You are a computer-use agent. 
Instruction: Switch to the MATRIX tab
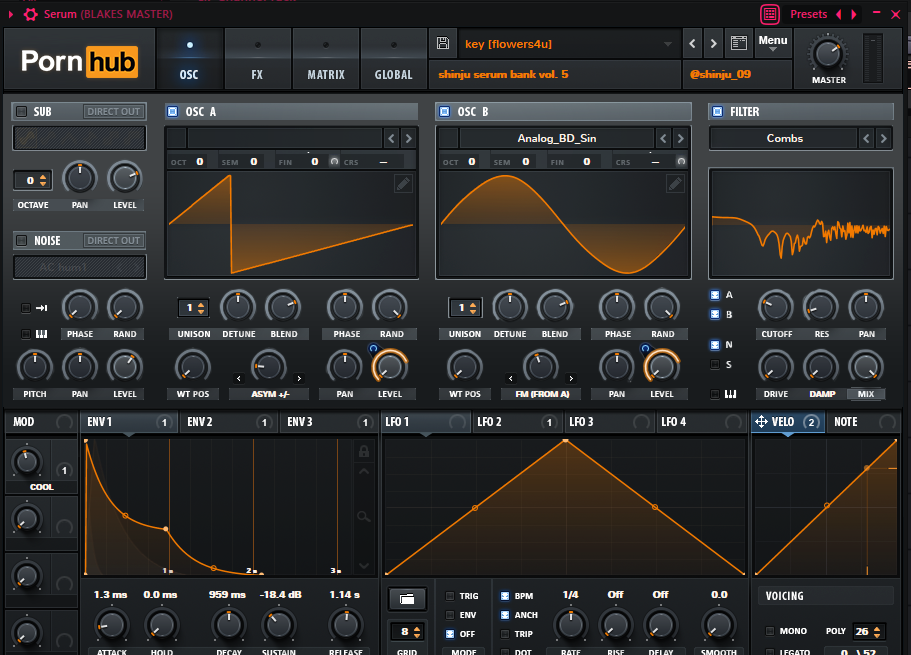[325, 59]
